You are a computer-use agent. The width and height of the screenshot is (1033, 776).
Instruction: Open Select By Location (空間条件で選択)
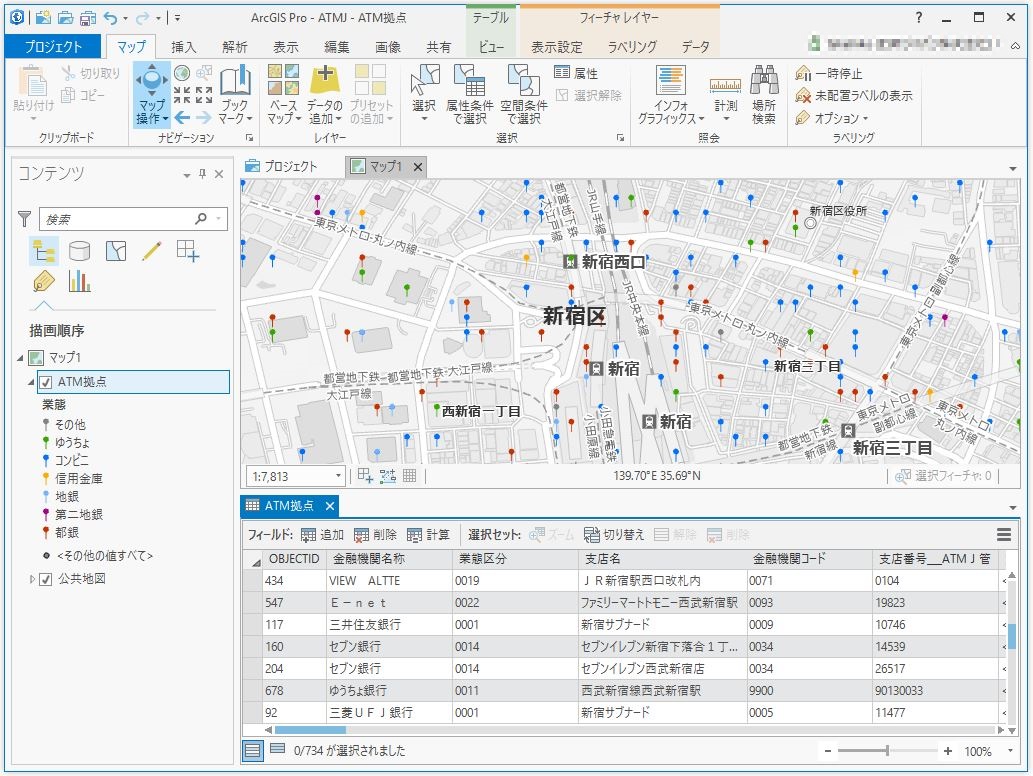click(524, 94)
